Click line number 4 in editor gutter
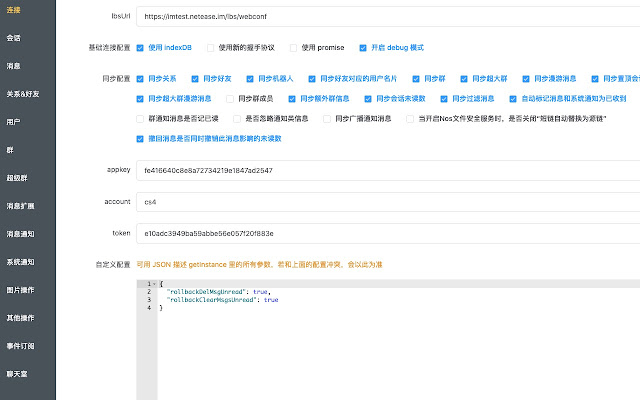This screenshot has height=400, width=640. tap(149, 308)
